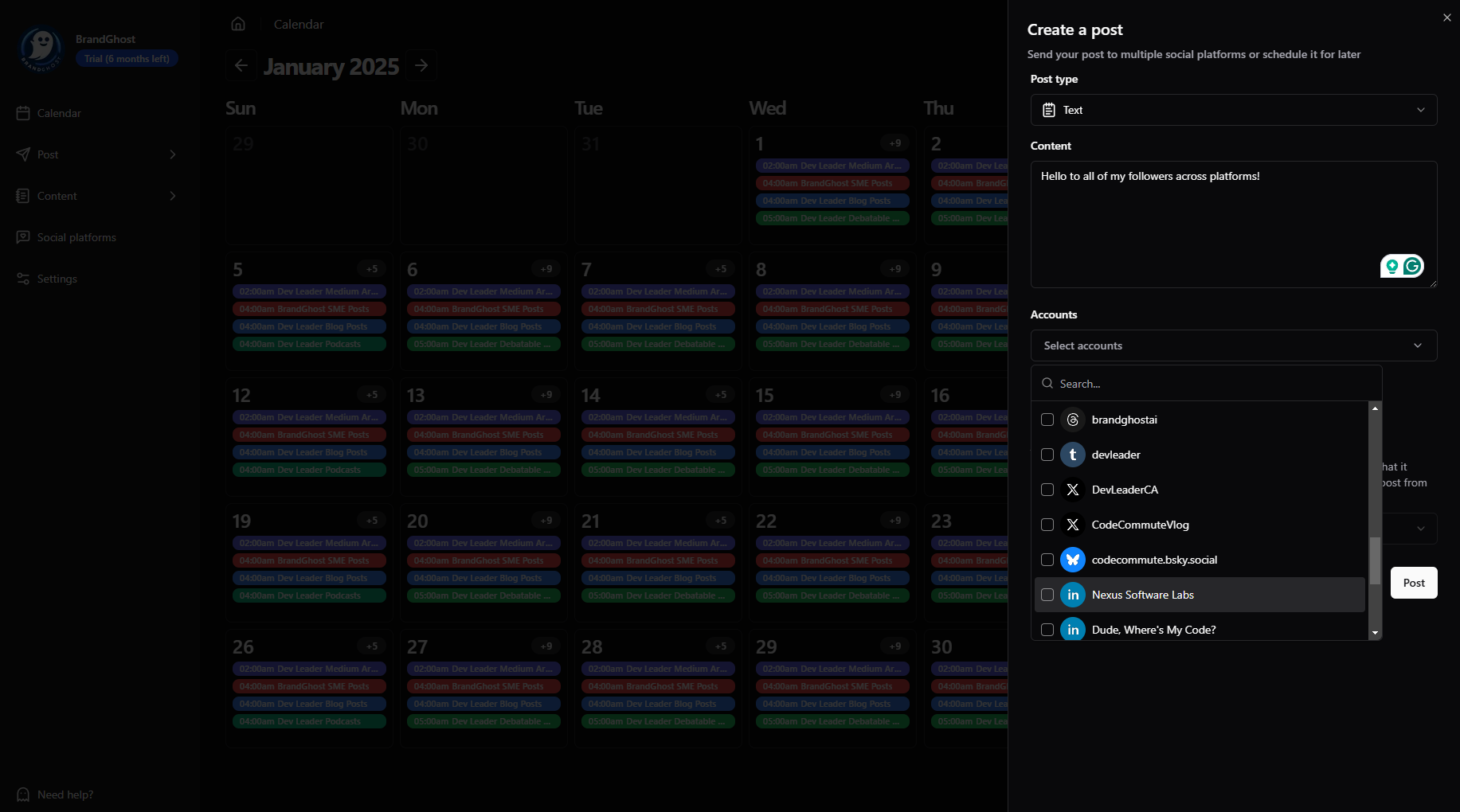Image resolution: width=1460 pixels, height=812 pixels.
Task: Open the Post type dropdown
Action: [x=1234, y=110]
